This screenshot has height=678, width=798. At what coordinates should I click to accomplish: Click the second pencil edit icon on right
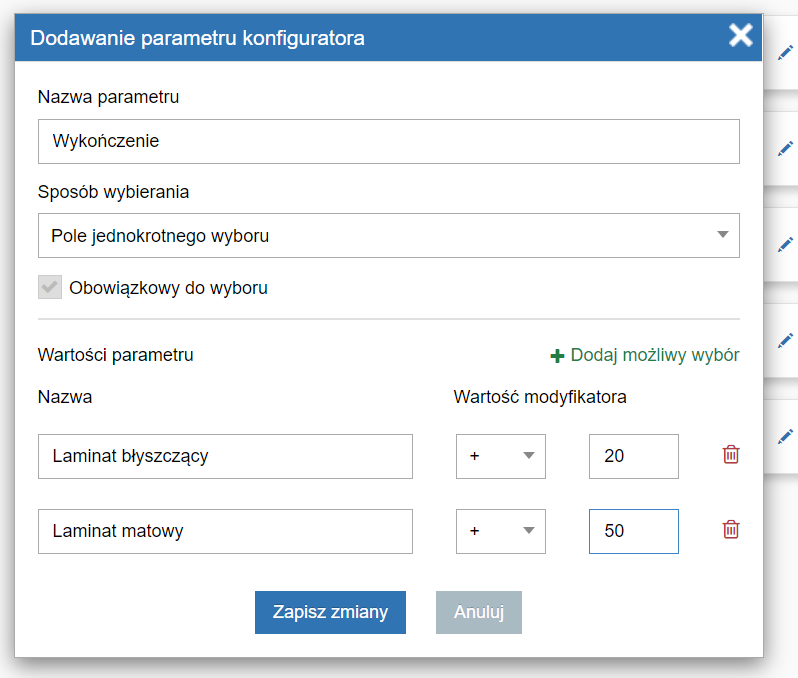[x=785, y=148]
